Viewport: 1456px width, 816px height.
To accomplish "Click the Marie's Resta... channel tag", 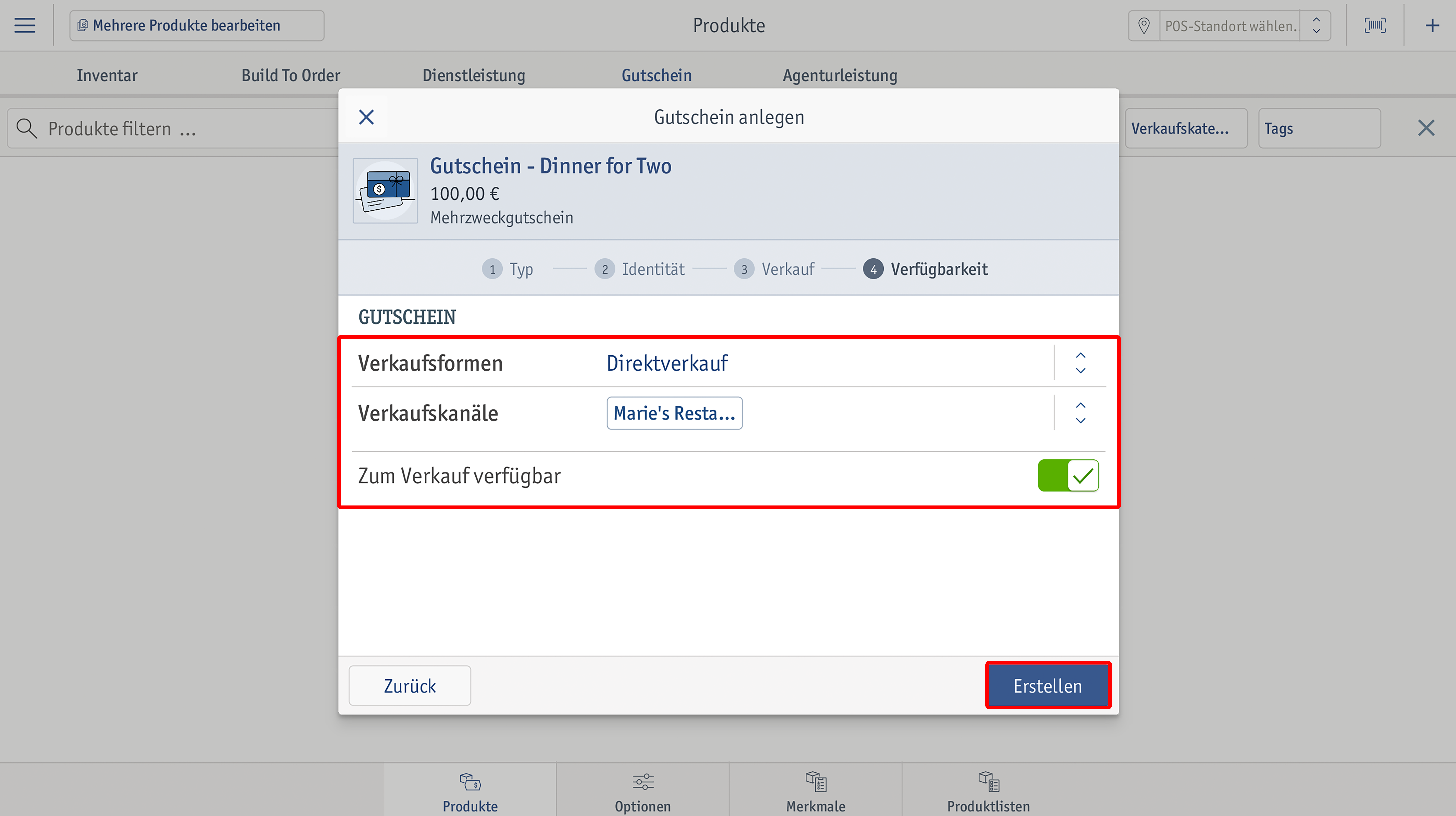I will (674, 413).
